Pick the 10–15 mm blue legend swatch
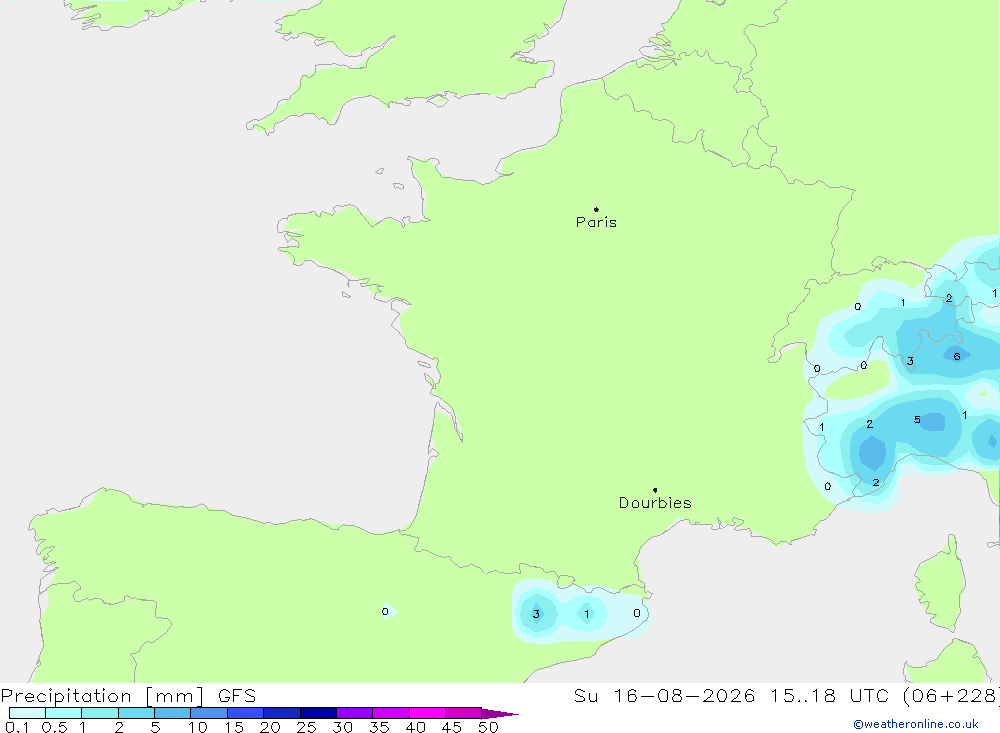The image size is (1000, 733). [x=209, y=713]
